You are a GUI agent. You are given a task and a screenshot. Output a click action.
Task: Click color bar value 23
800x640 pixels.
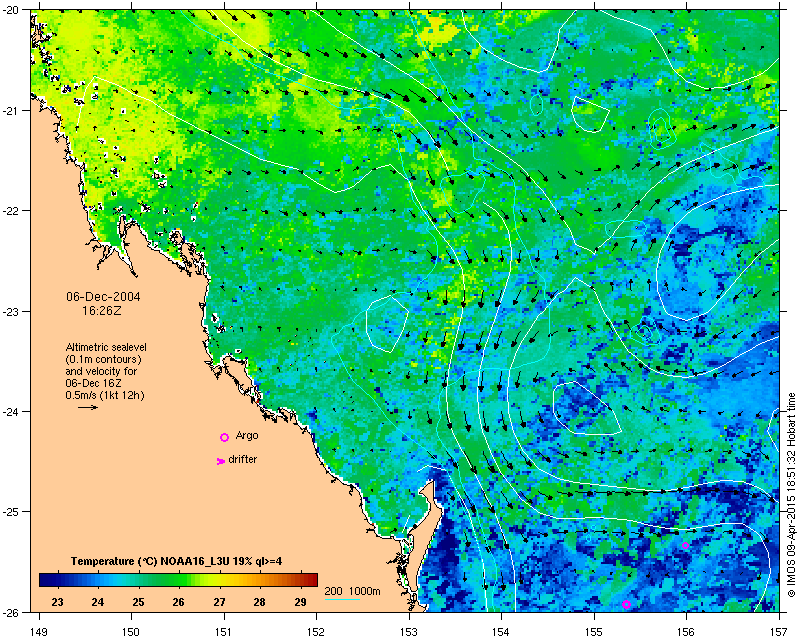click(58, 602)
